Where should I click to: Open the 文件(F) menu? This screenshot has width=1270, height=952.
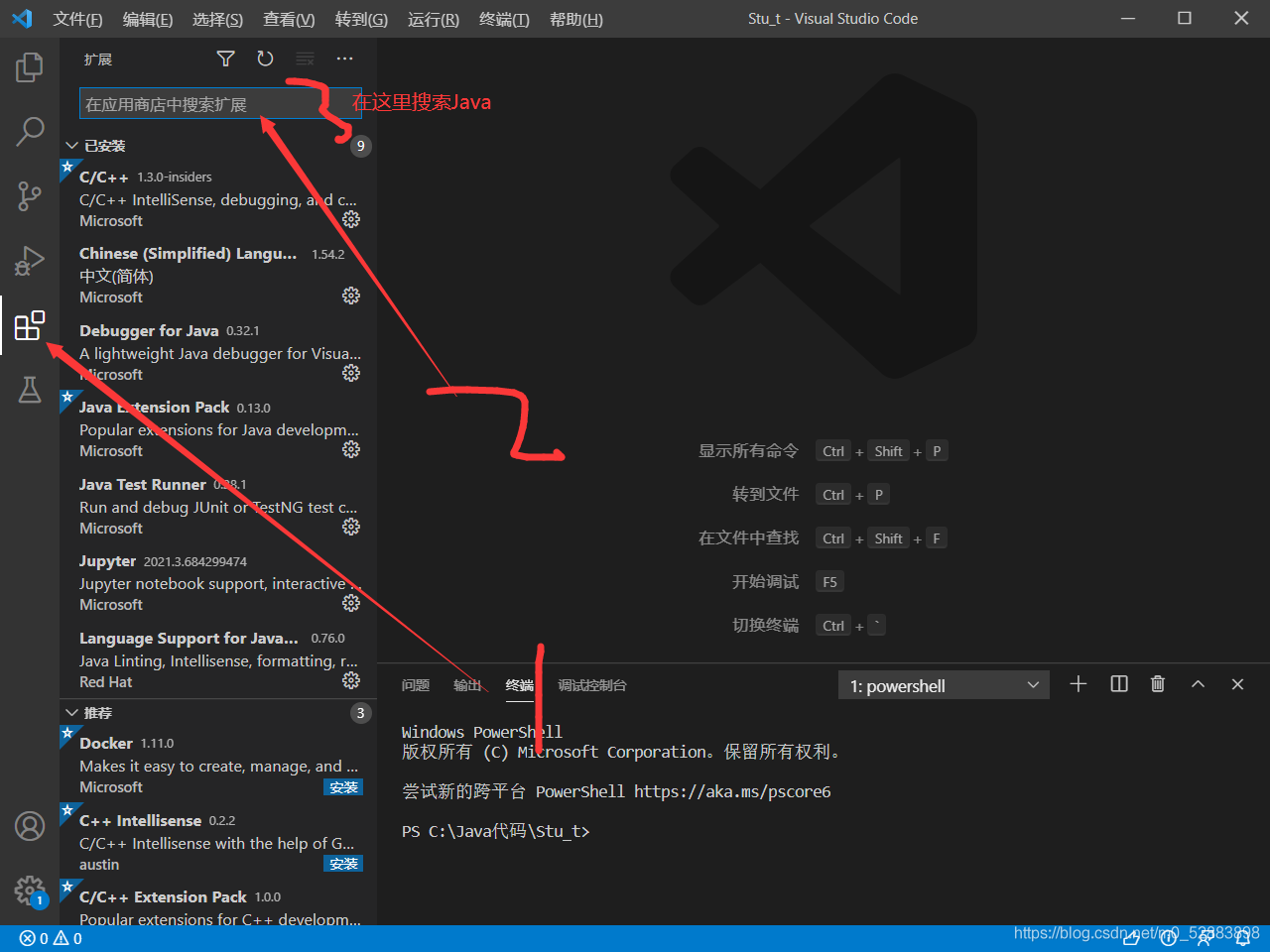pyautogui.click(x=77, y=19)
